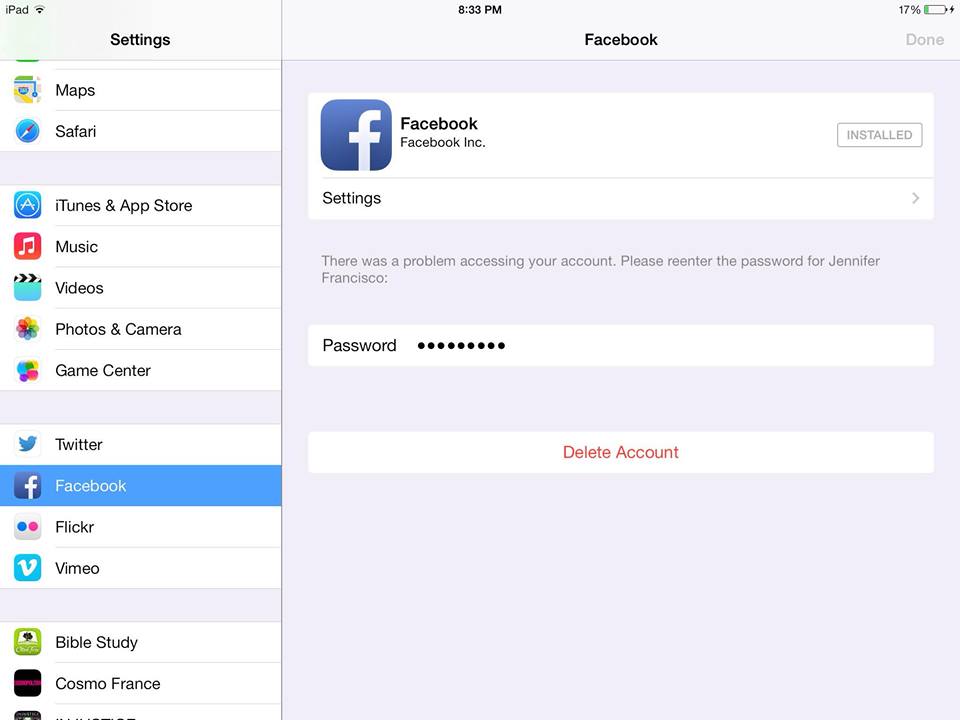
Task: Tap the Safari compass icon
Action: point(28,131)
